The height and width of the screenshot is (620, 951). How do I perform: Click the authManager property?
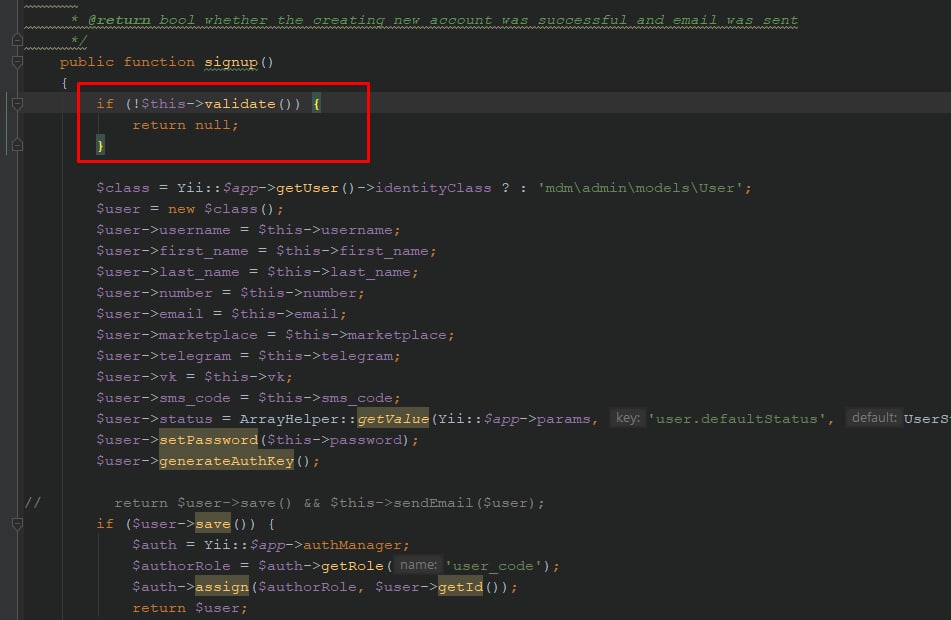click(352, 545)
